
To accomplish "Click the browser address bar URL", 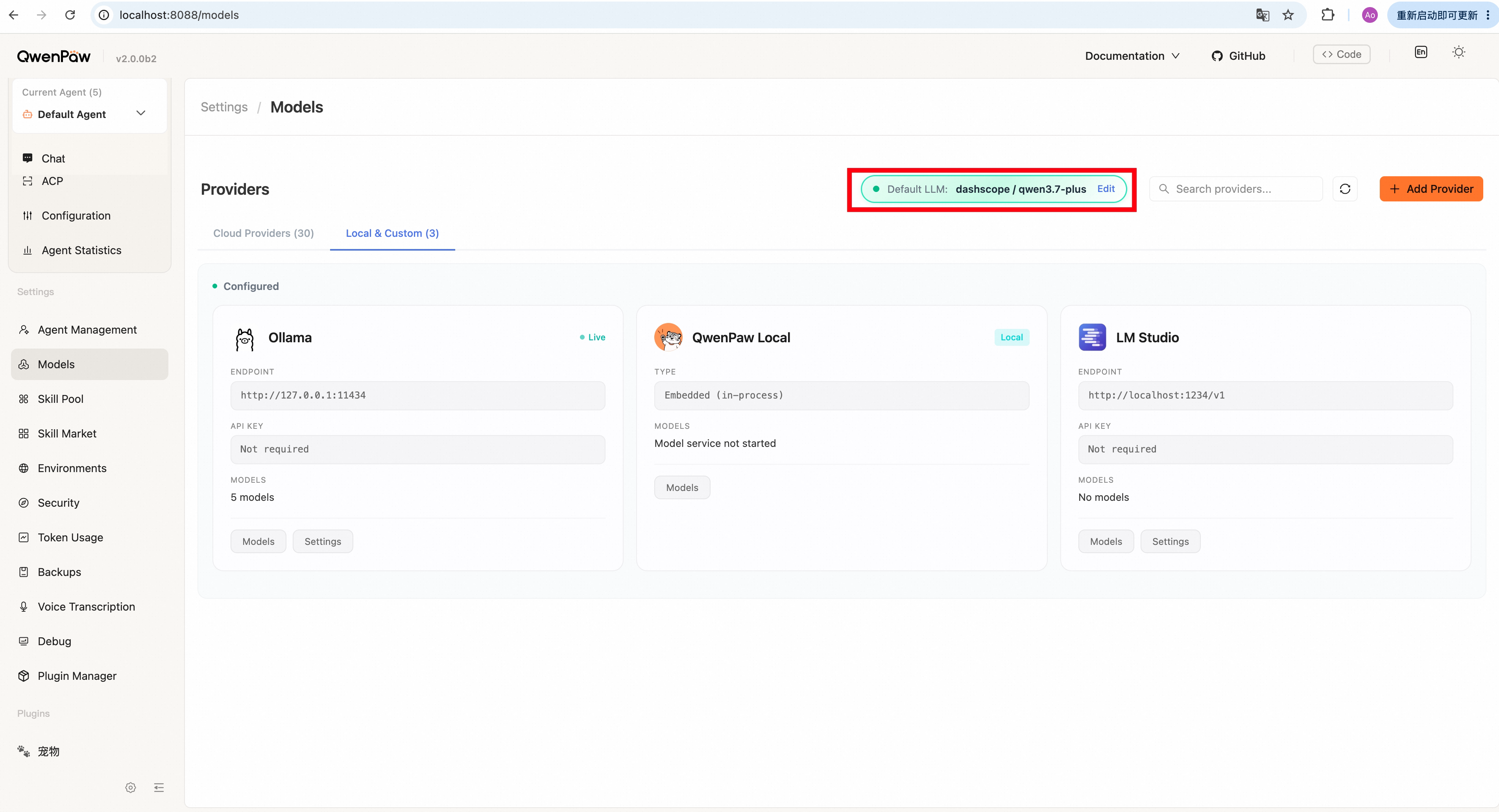I will pos(179,15).
